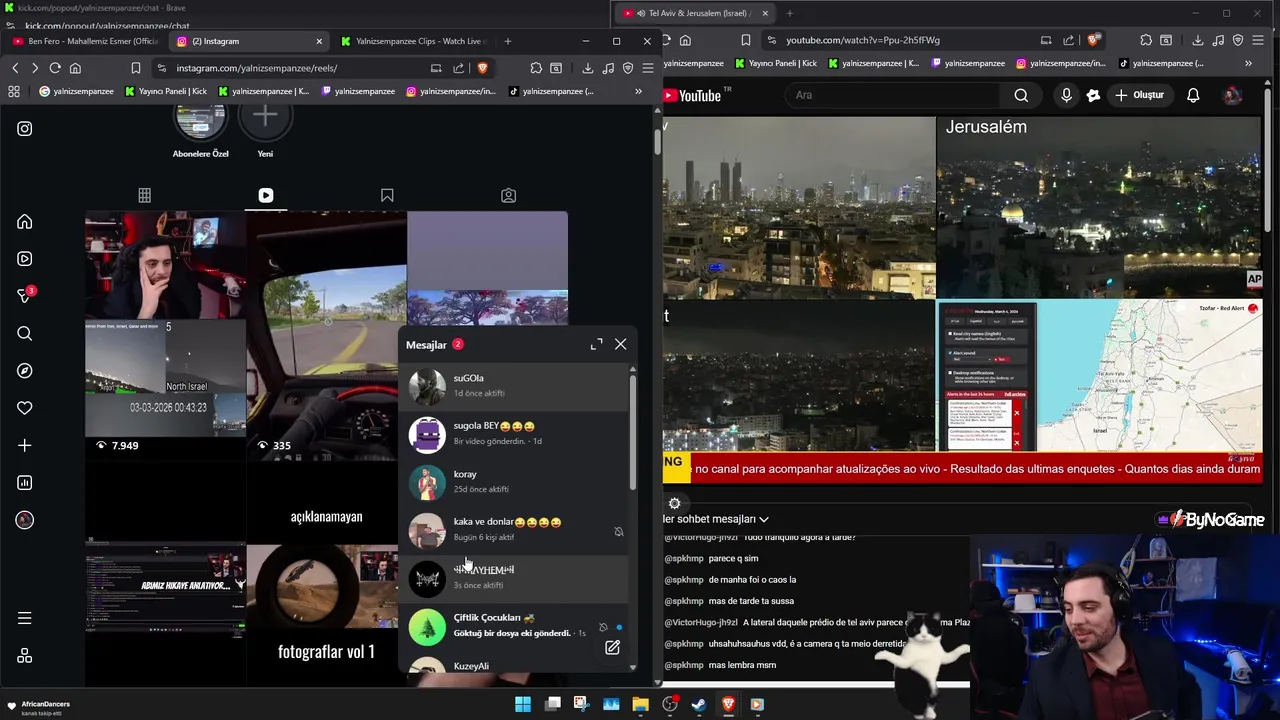The width and height of the screenshot is (1280, 720).
Task: Start YouTube voice search with microphone
Action: coord(1066,95)
